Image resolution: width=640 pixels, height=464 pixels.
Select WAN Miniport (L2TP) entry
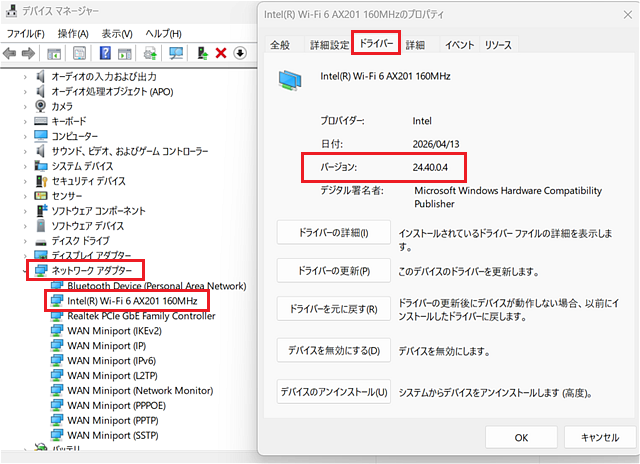[x=112, y=375]
